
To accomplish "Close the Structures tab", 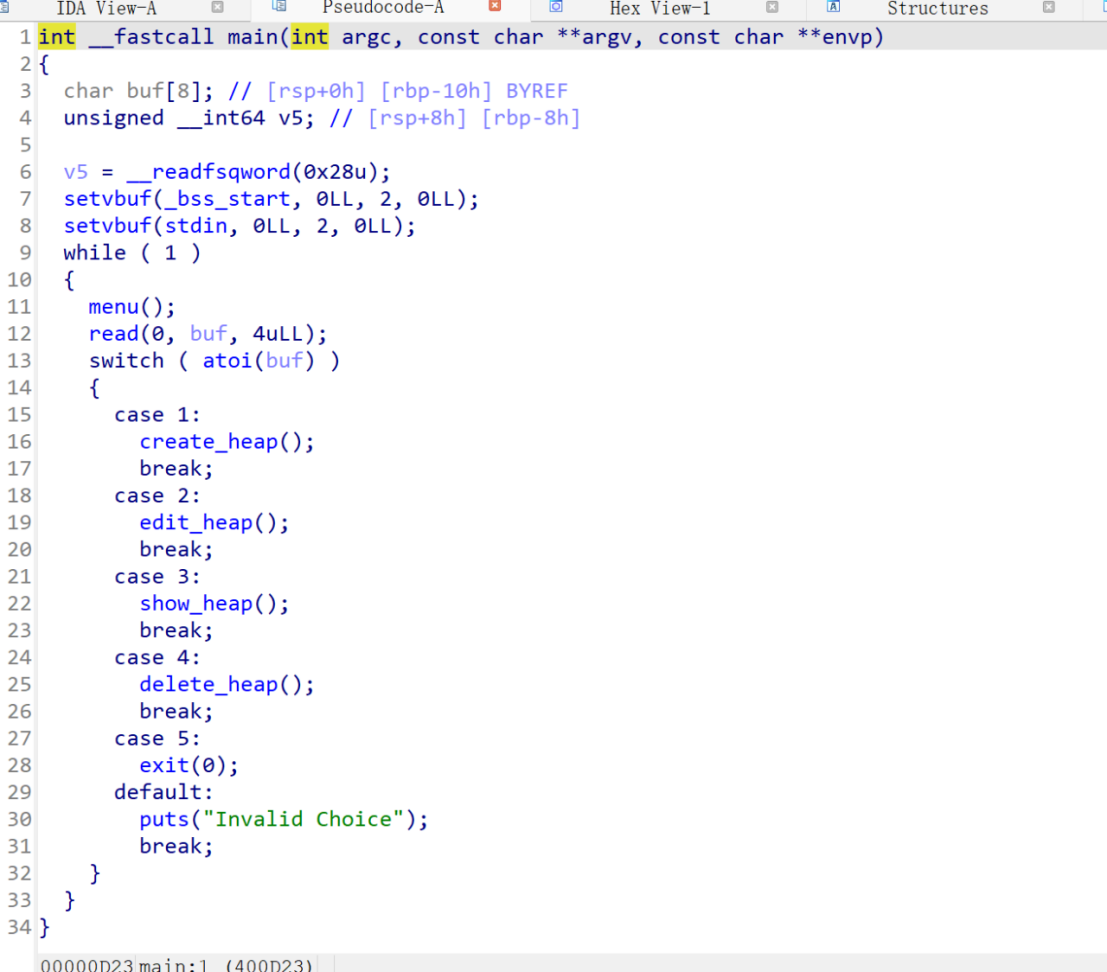I will [x=1048, y=8].
